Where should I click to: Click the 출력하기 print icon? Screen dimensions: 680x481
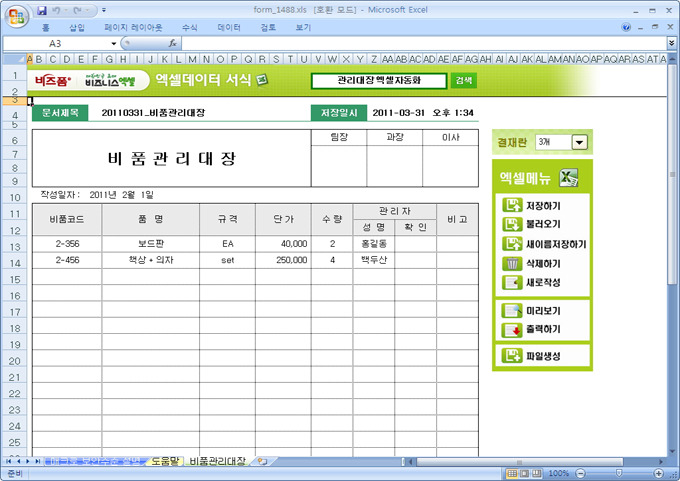(x=512, y=330)
